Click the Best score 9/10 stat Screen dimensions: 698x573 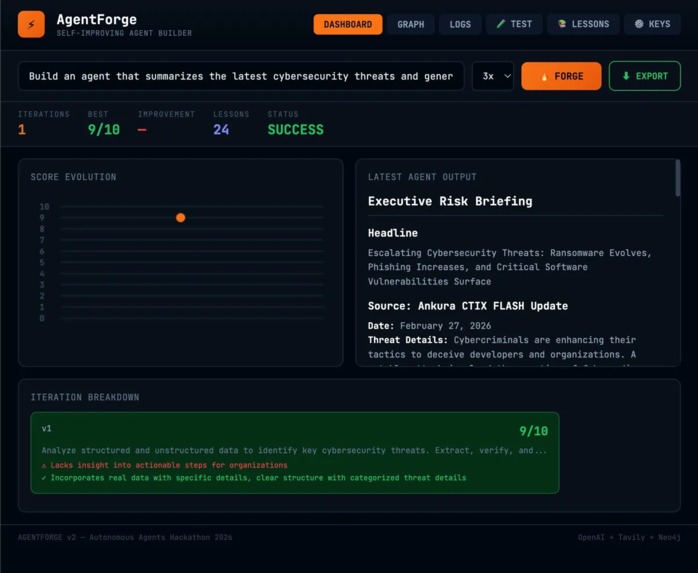click(x=104, y=130)
